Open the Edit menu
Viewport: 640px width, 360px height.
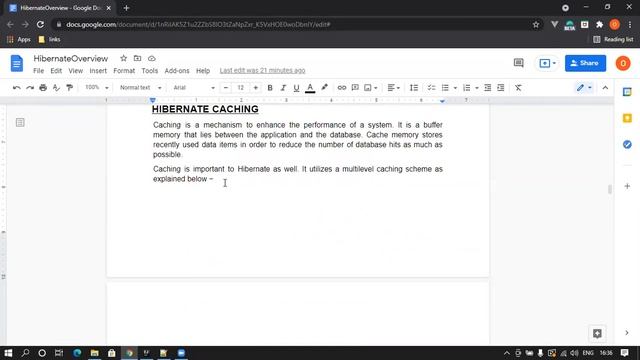(56, 71)
